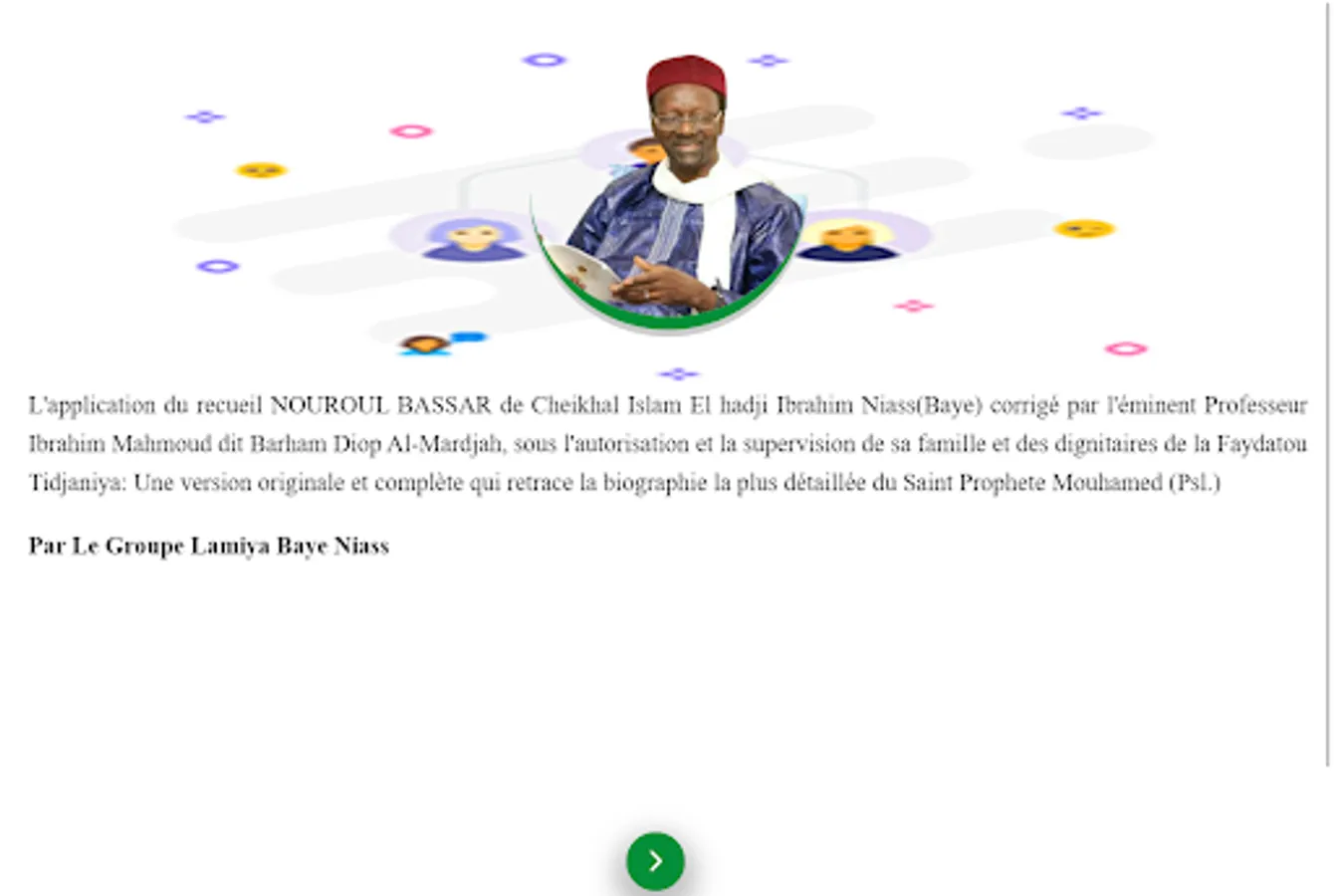Click the purple sparkle at the top right

(1081, 113)
